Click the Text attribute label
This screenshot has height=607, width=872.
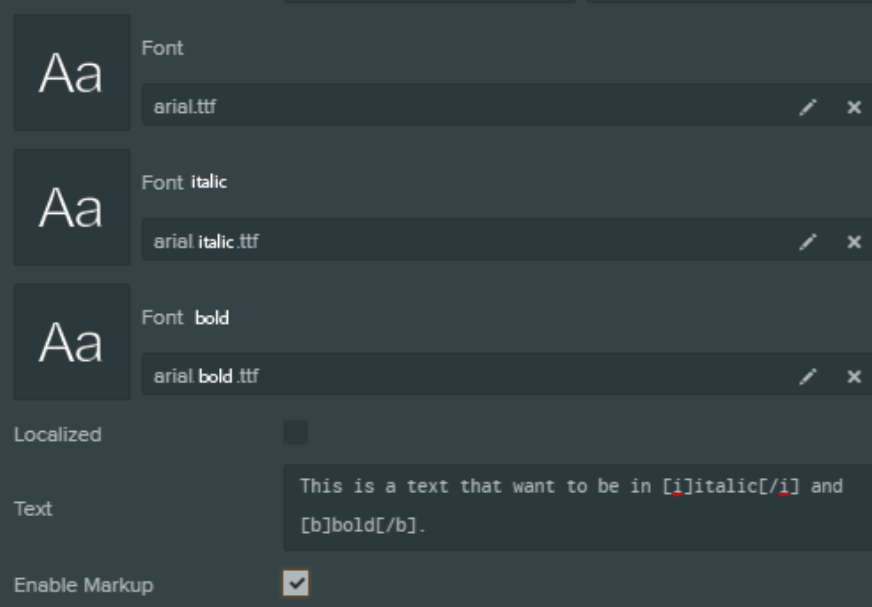(x=33, y=509)
